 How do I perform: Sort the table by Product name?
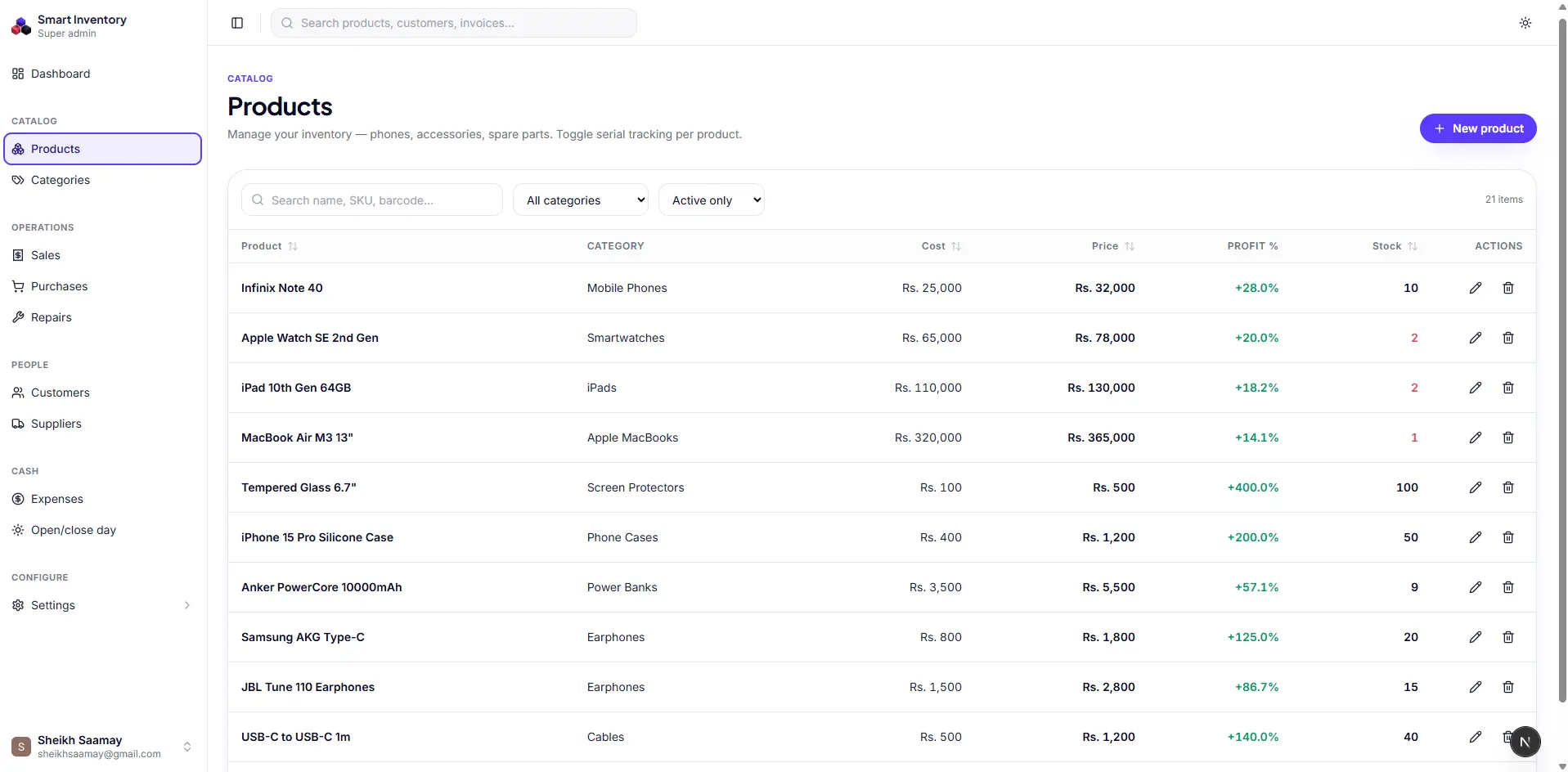pos(269,246)
